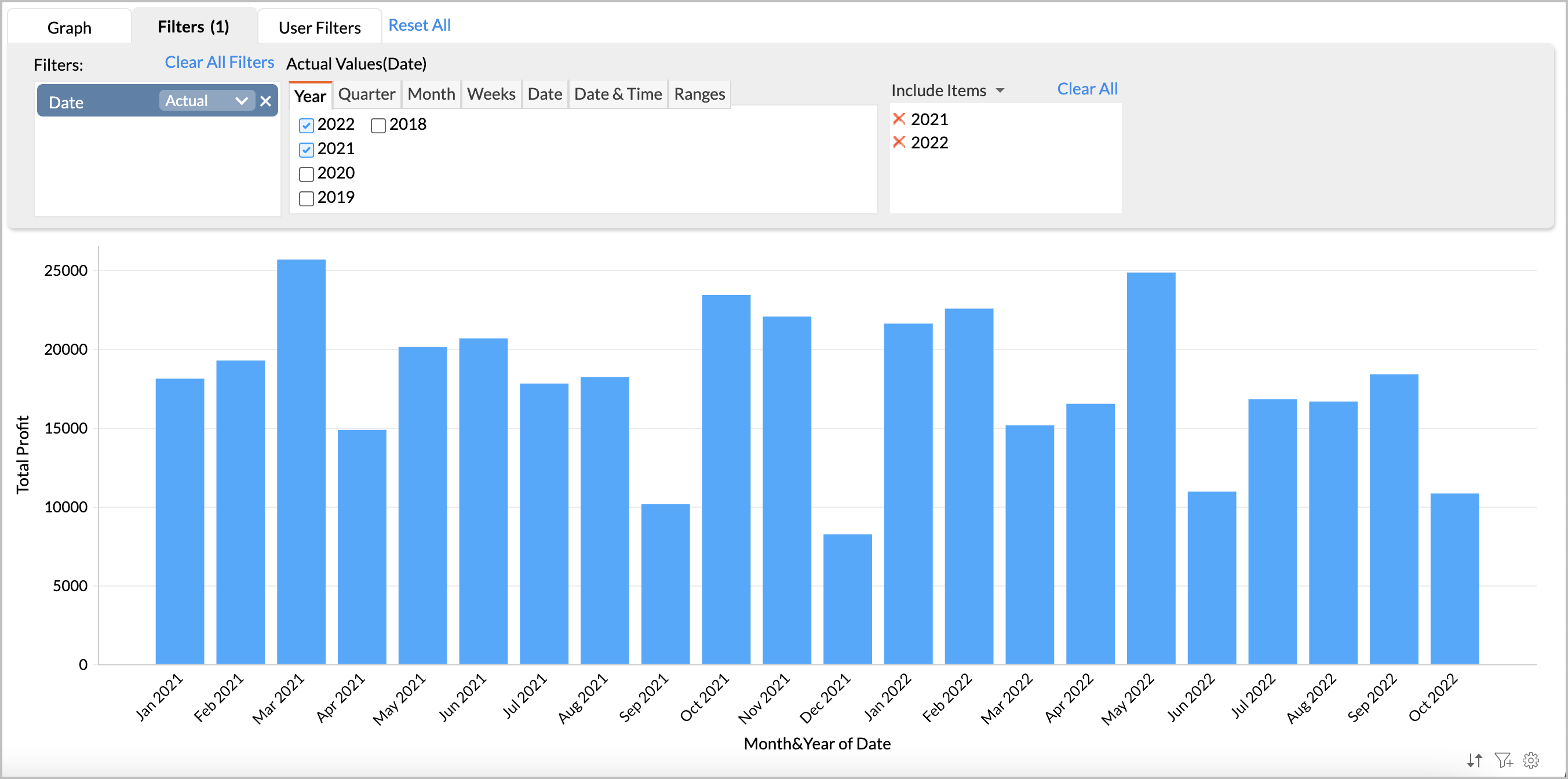Enable the 2018 year checkbox
Screen dimensions: 1568x779
(378, 125)
